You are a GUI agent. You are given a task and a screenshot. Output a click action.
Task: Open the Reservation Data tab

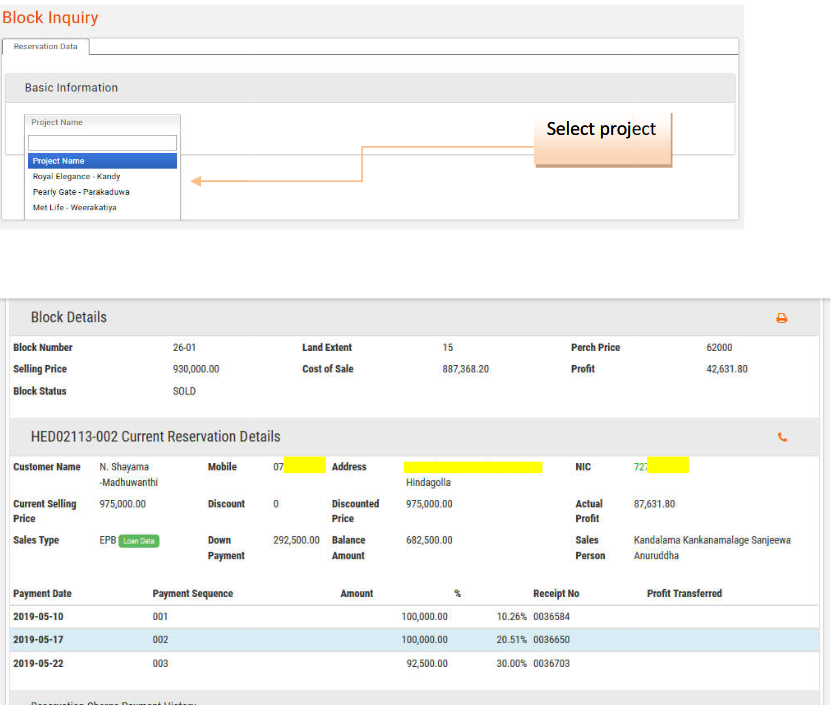pos(46,47)
